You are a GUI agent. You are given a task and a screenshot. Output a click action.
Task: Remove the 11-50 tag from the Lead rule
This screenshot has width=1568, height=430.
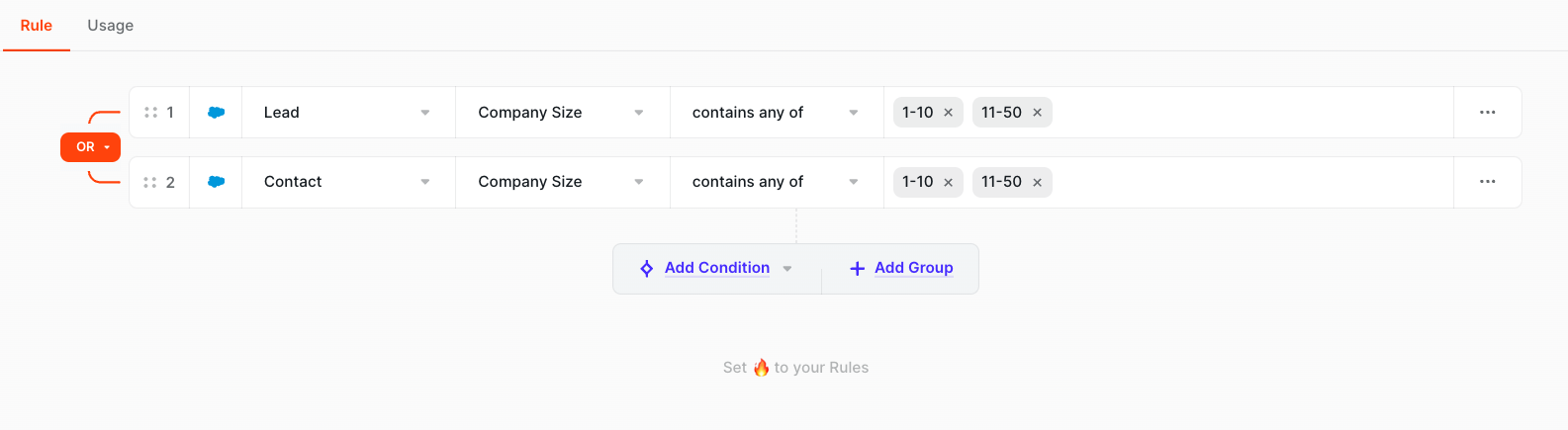1037,113
